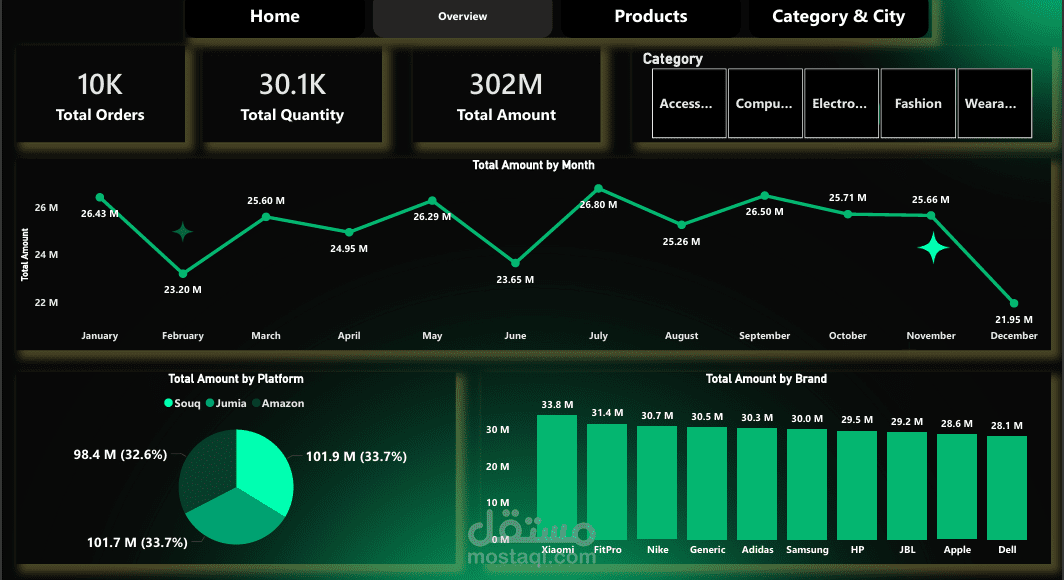
Task: Click the HP brand bar
Action: coord(857,485)
